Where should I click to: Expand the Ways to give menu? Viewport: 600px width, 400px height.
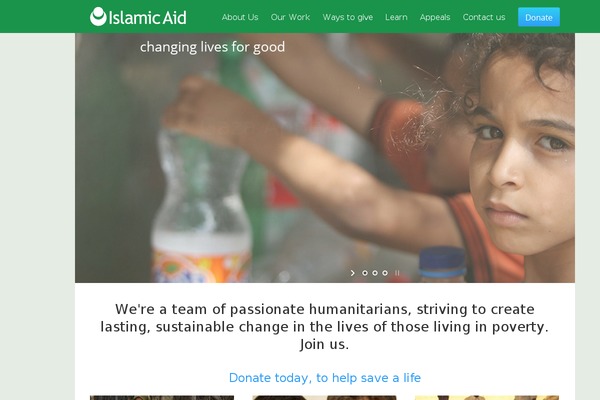(x=348, y=17)
